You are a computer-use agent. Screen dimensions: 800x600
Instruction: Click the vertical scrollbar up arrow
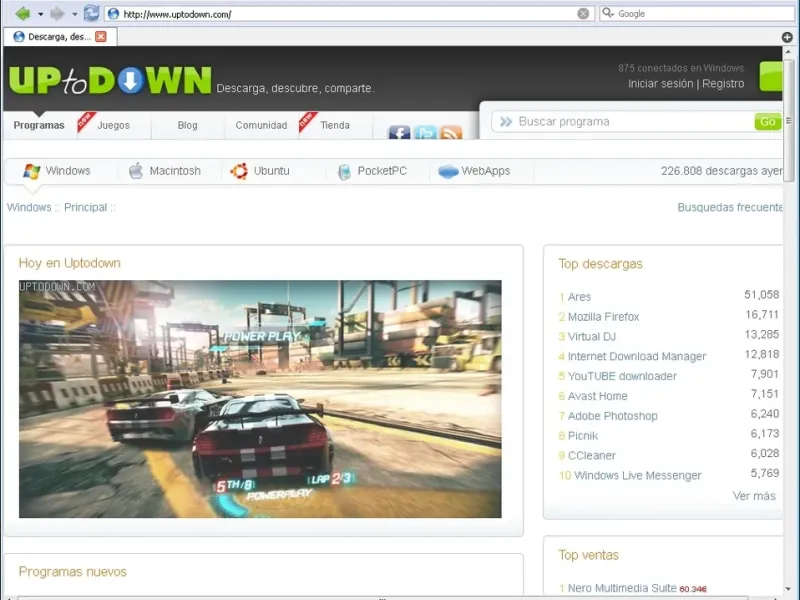coord(789,52)
